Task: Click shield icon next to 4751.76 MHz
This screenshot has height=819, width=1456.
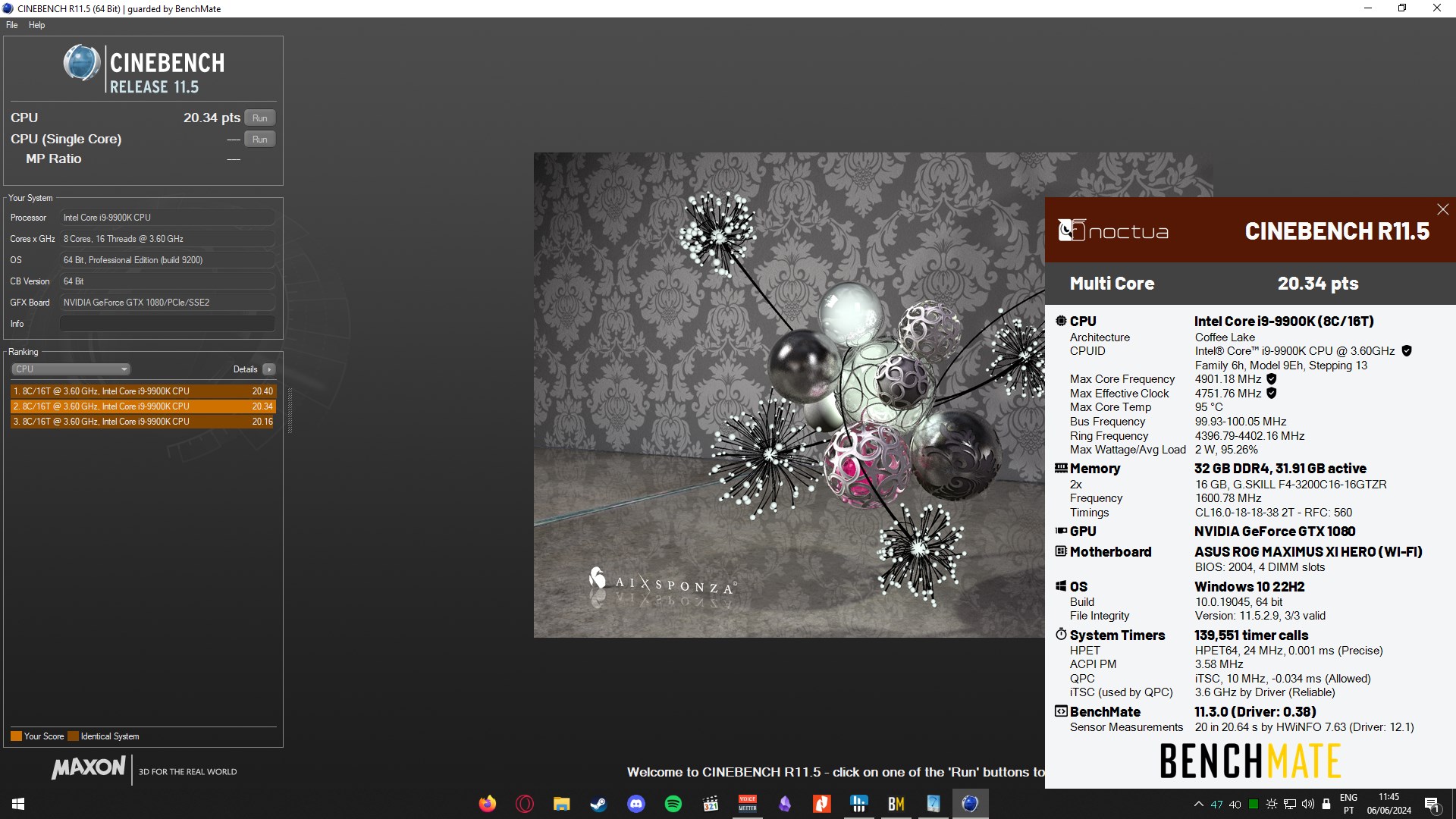Action: (1272, 393)
